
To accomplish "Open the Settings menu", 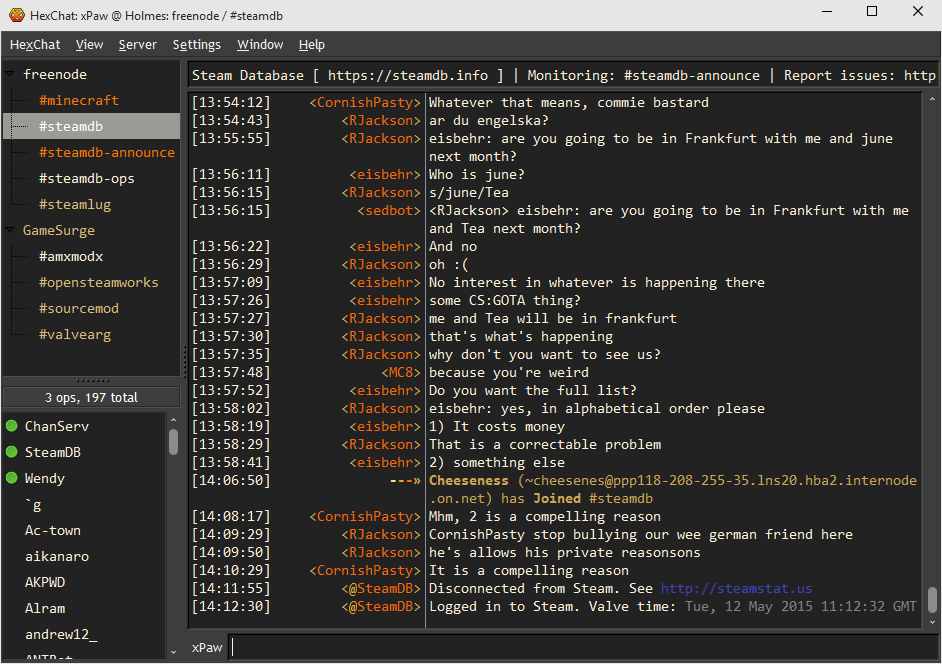I will coord(196,45).
